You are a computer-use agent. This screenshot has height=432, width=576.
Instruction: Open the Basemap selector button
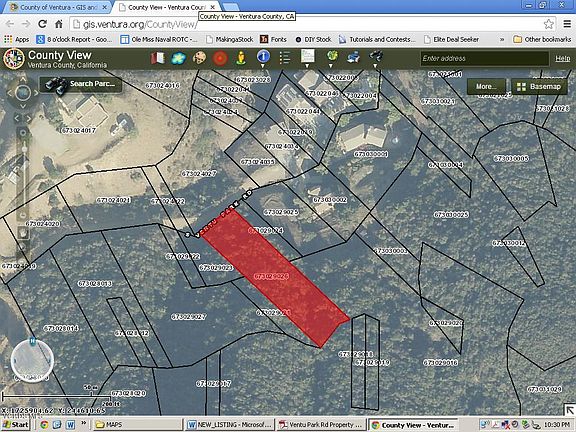click(x=539, y=87)
